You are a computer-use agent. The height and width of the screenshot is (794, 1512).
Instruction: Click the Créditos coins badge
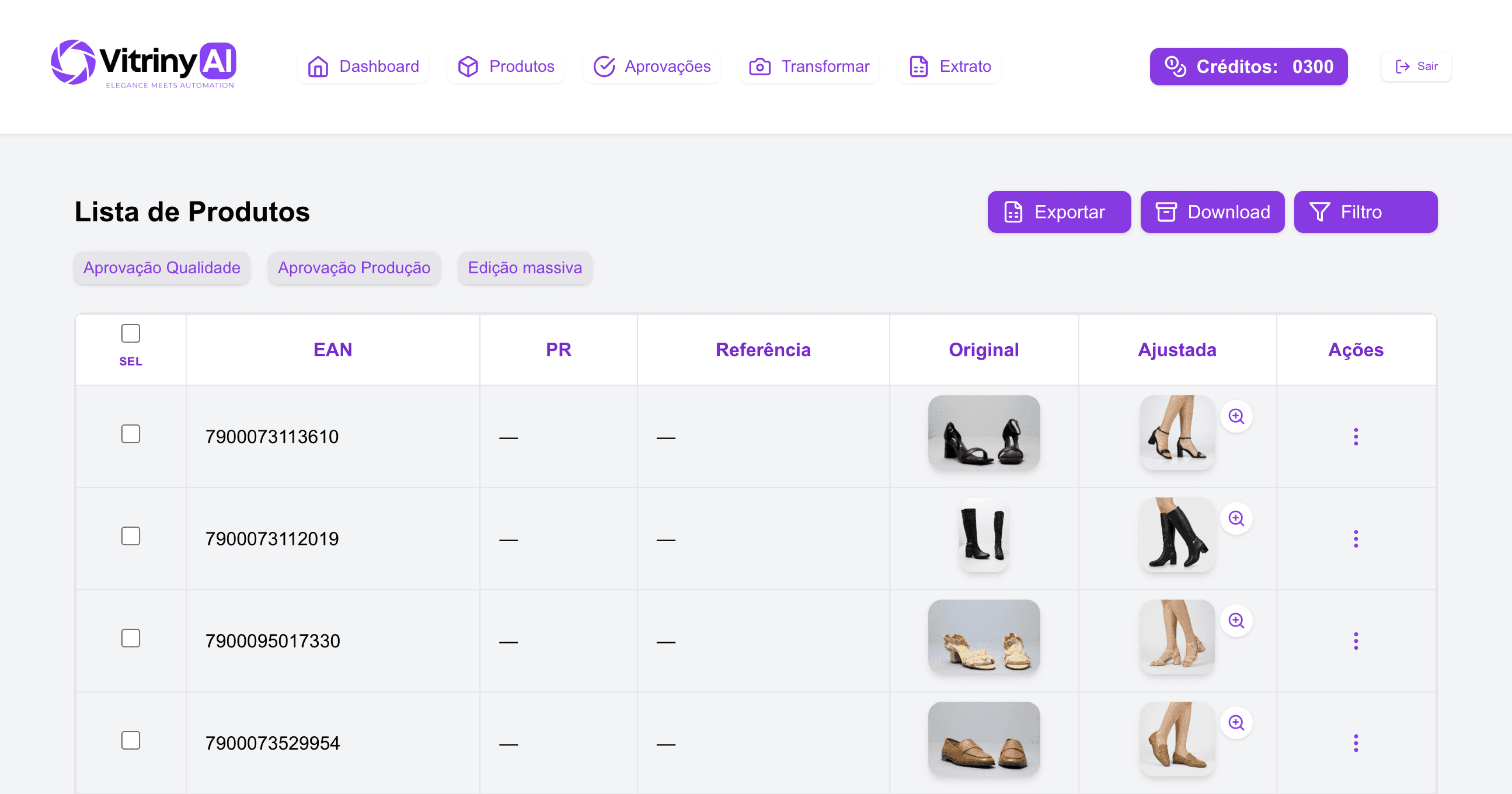point(1248,66)
